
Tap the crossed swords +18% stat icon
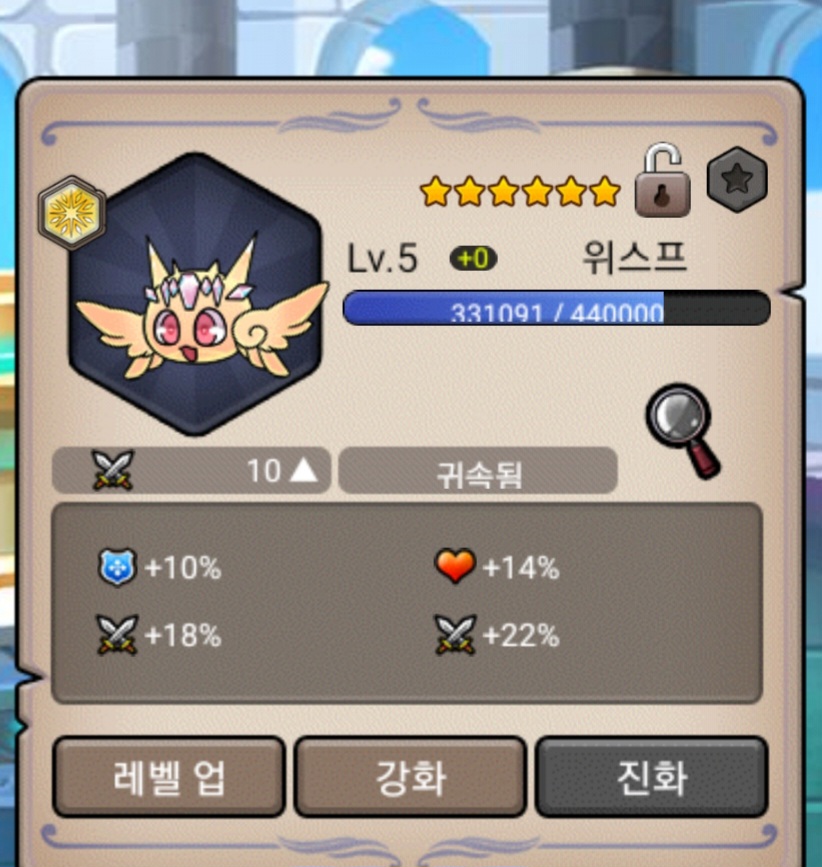coord(117,635)
